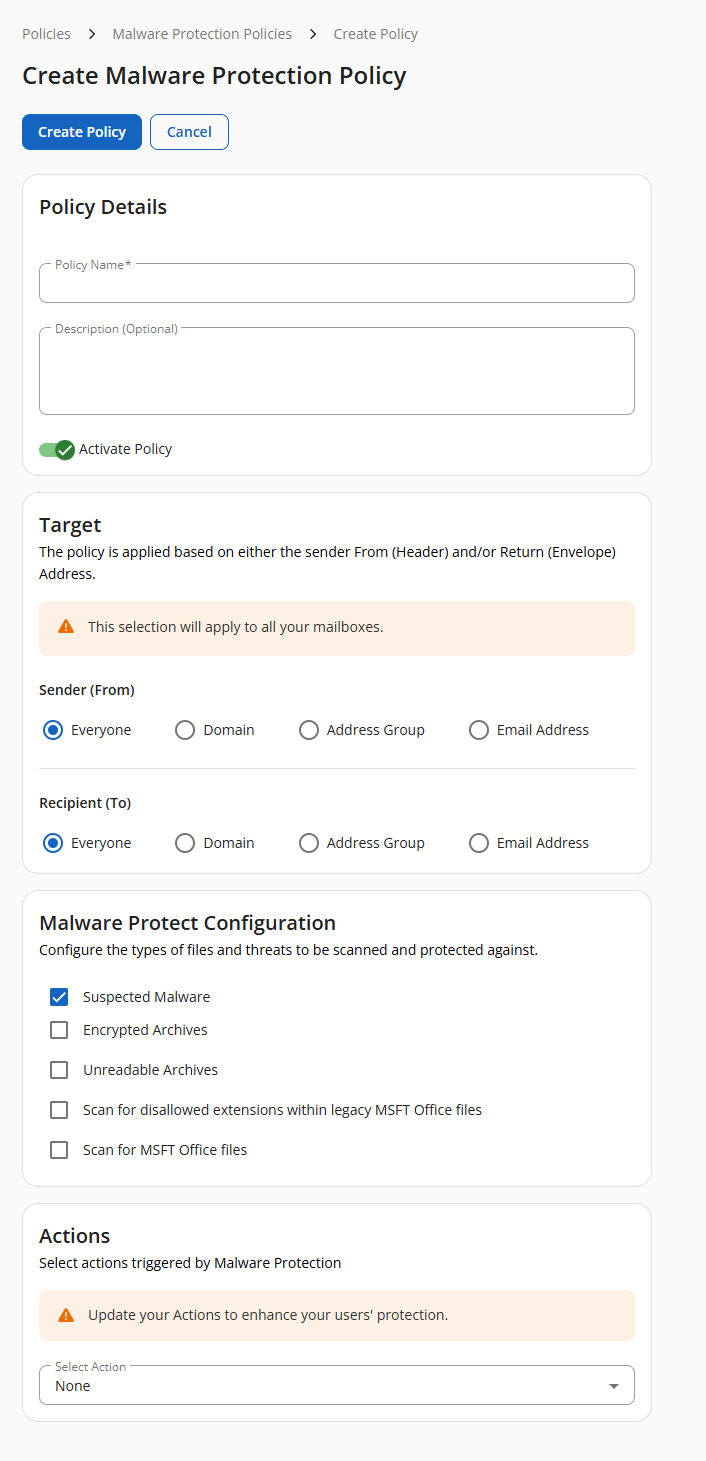Select Address Group for Sender (From)

coord(309,730)
